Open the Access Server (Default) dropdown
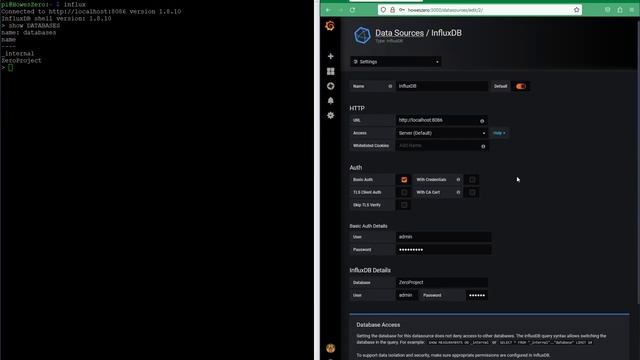This screenshot has width=640, height=360. click(x=442, y=133)
